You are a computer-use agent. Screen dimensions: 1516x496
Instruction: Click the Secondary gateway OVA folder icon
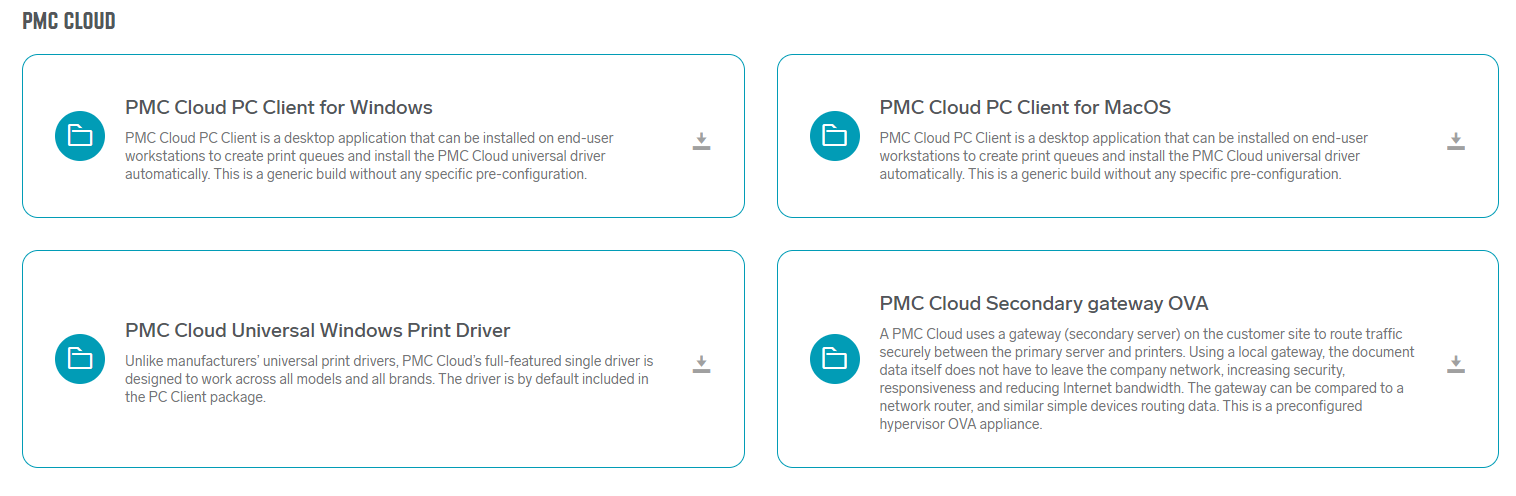tap(834, 359)
